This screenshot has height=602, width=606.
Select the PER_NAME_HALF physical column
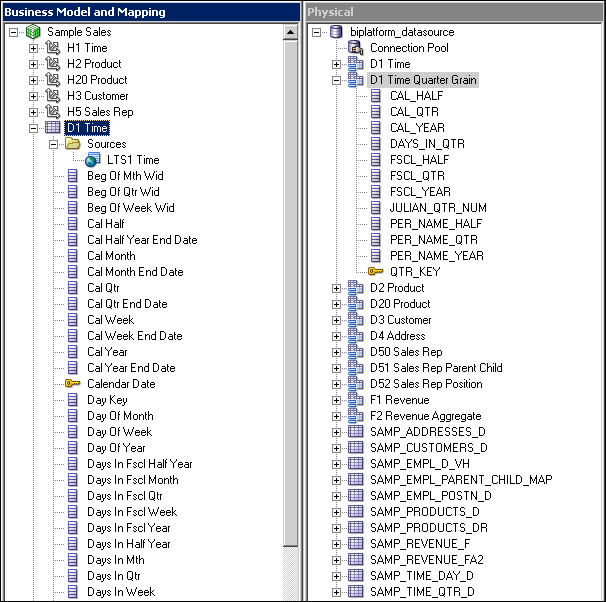point(436,224)
